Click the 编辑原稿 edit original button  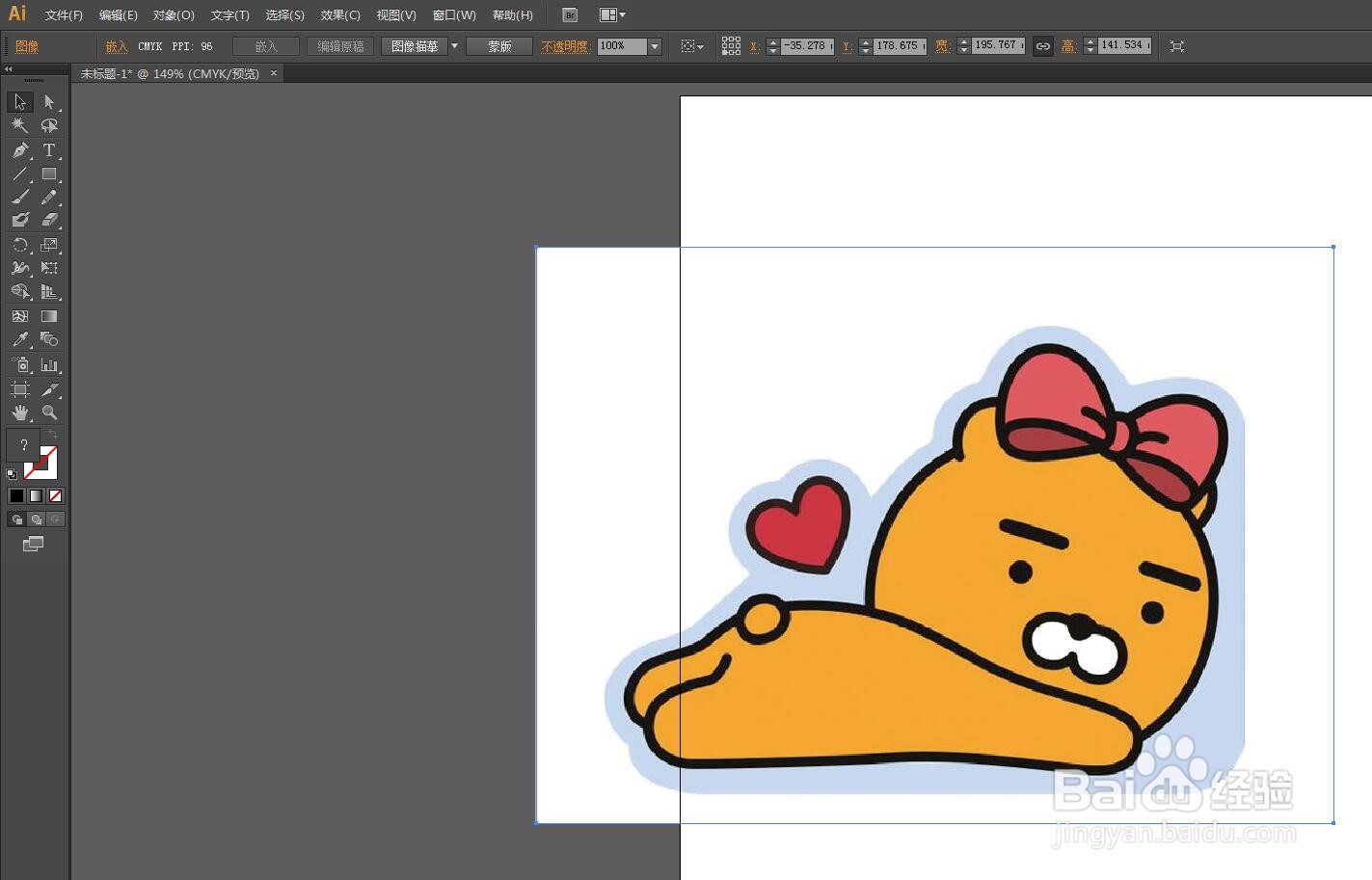[x=340, y=46]
